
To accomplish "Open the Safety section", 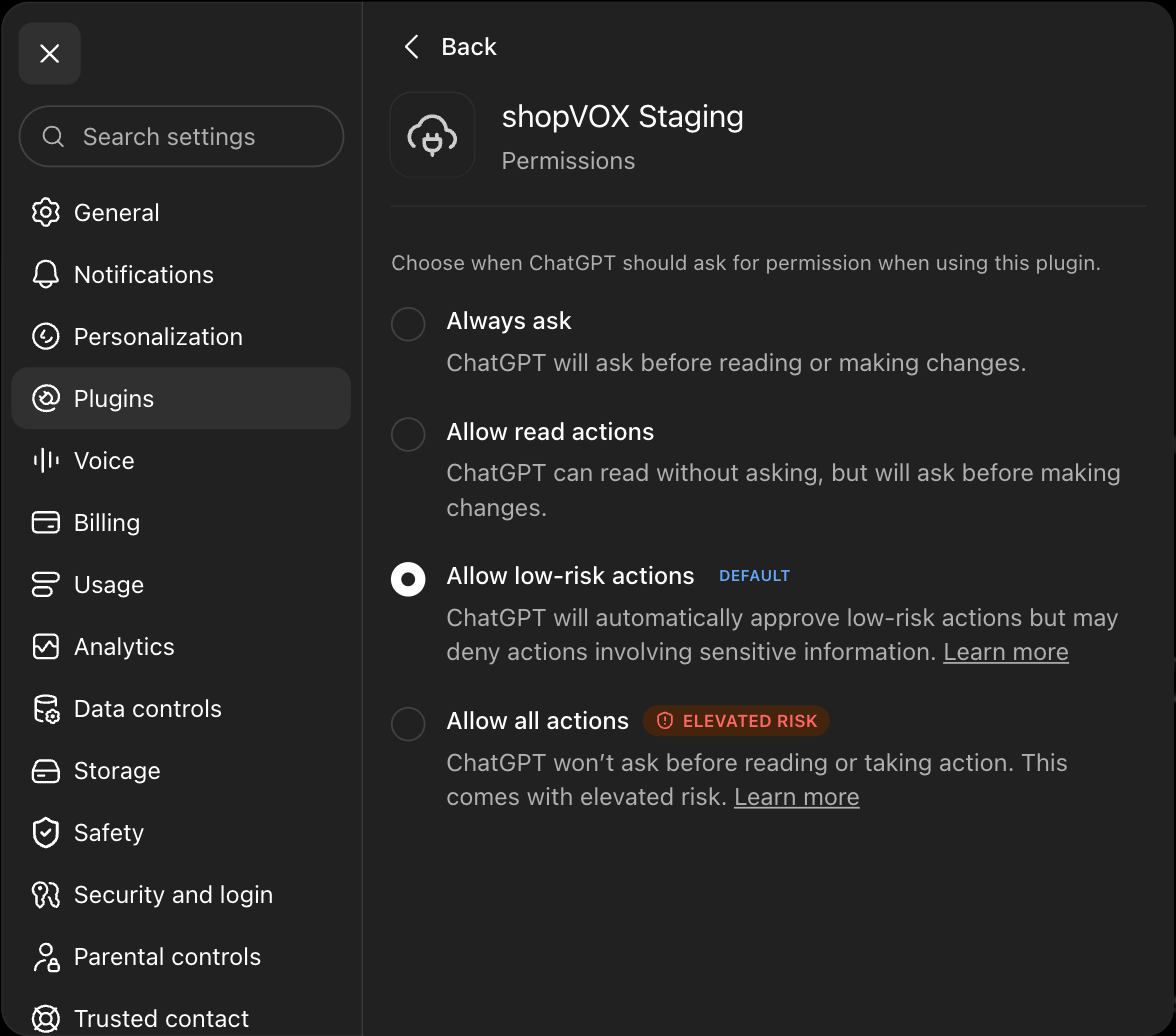I will coord(182,833).
